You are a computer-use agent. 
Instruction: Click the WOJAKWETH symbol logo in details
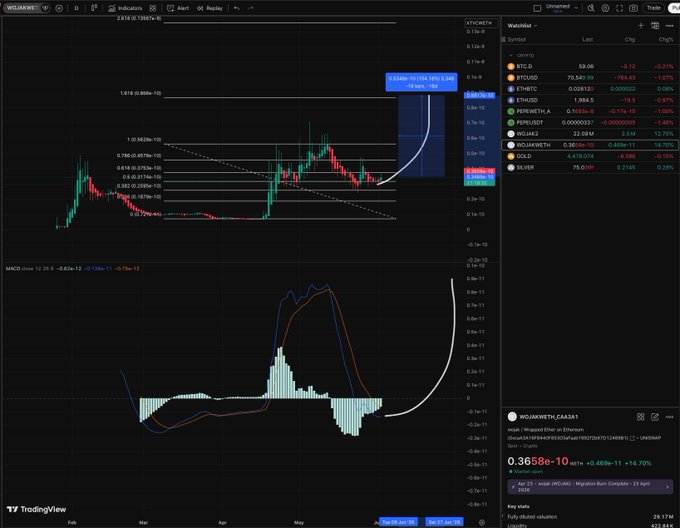[x=512, y=417]
